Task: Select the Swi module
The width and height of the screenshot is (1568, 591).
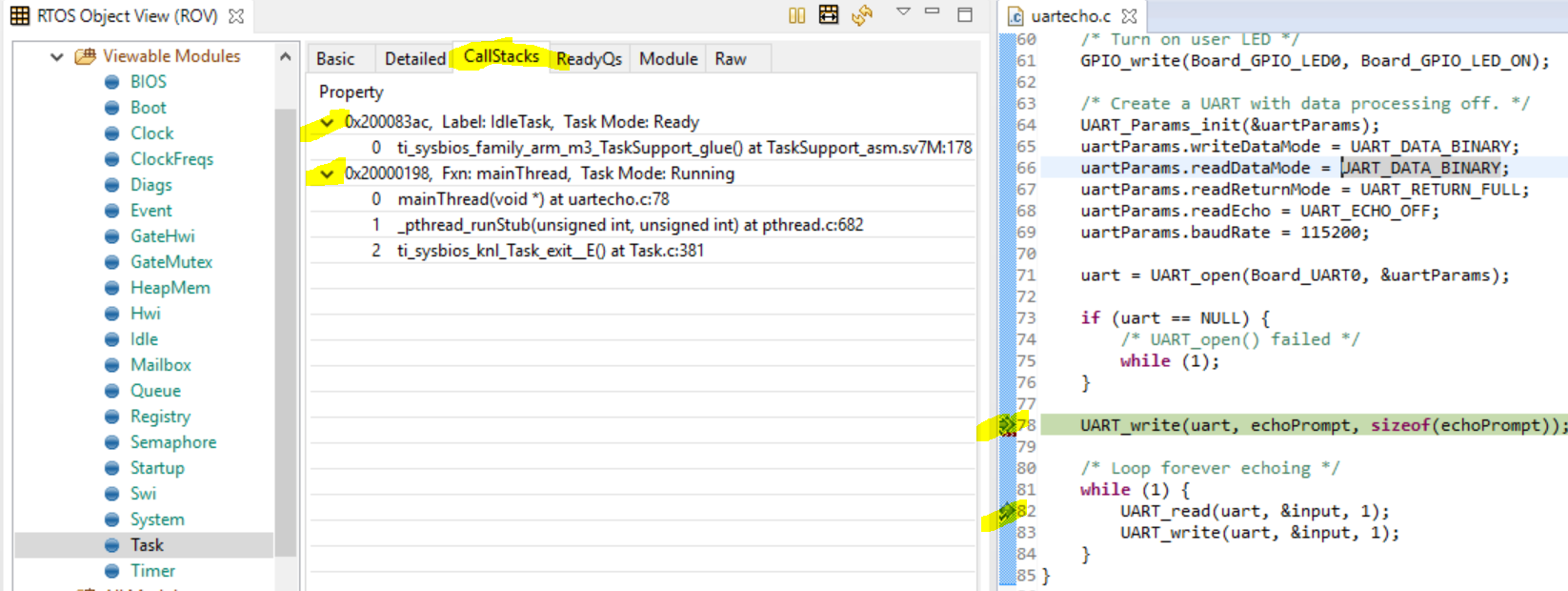Action: 143,494
